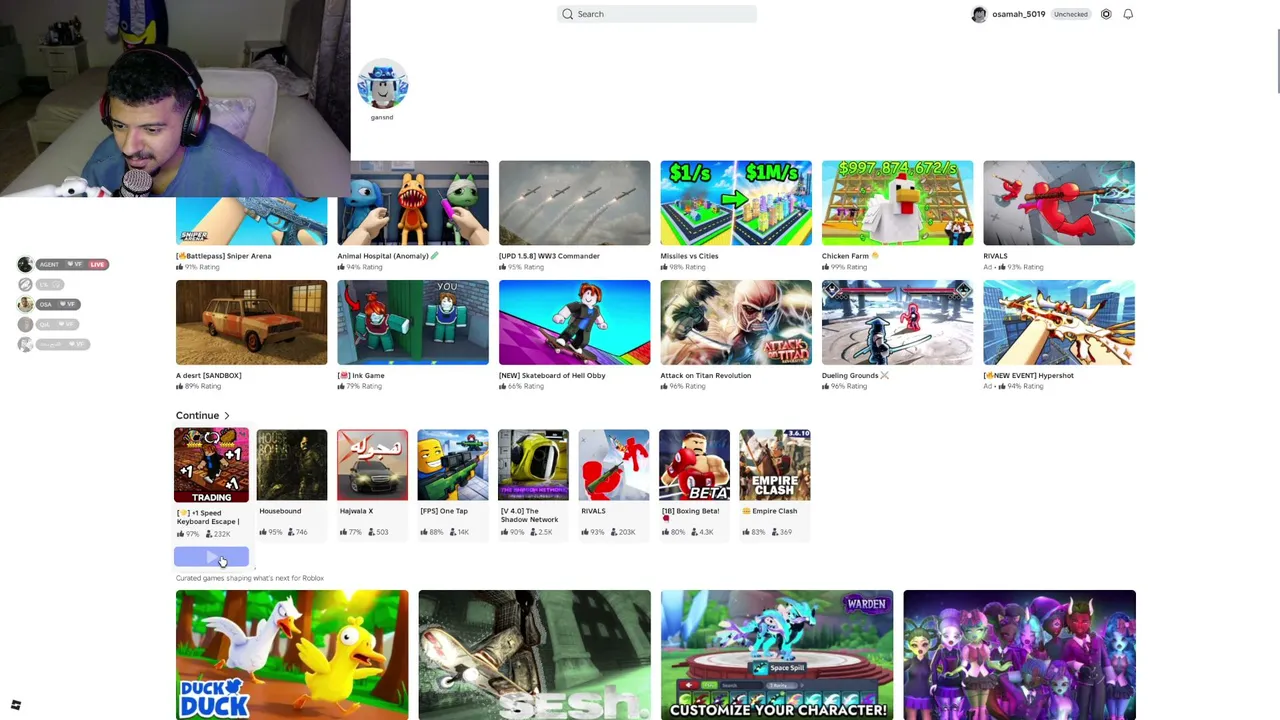Open Sniper Arena thumbnail
This screenshot has height=720, width=1280.
click(251, 221)
